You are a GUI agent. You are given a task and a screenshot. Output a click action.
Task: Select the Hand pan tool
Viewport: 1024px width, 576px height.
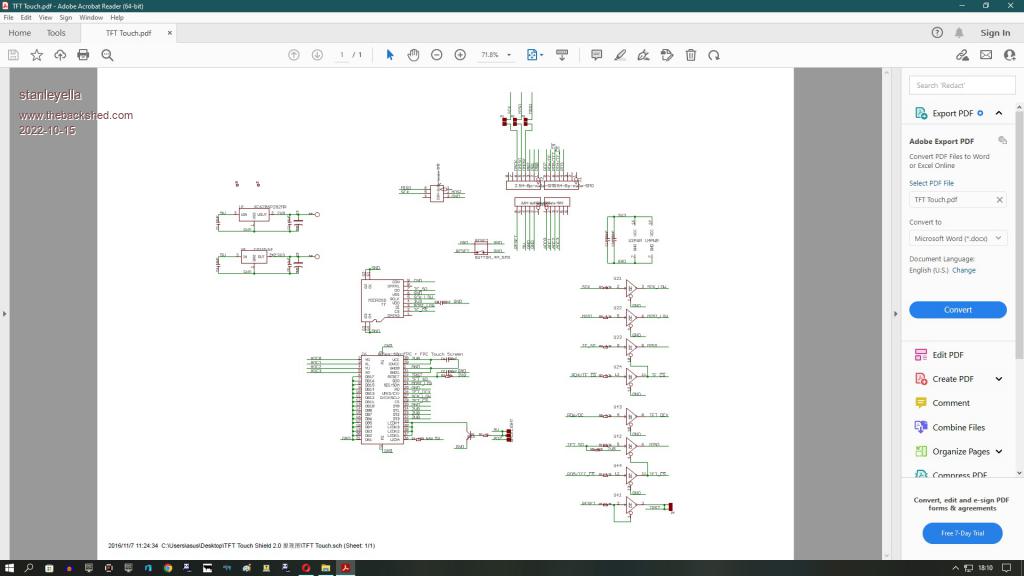413,55
